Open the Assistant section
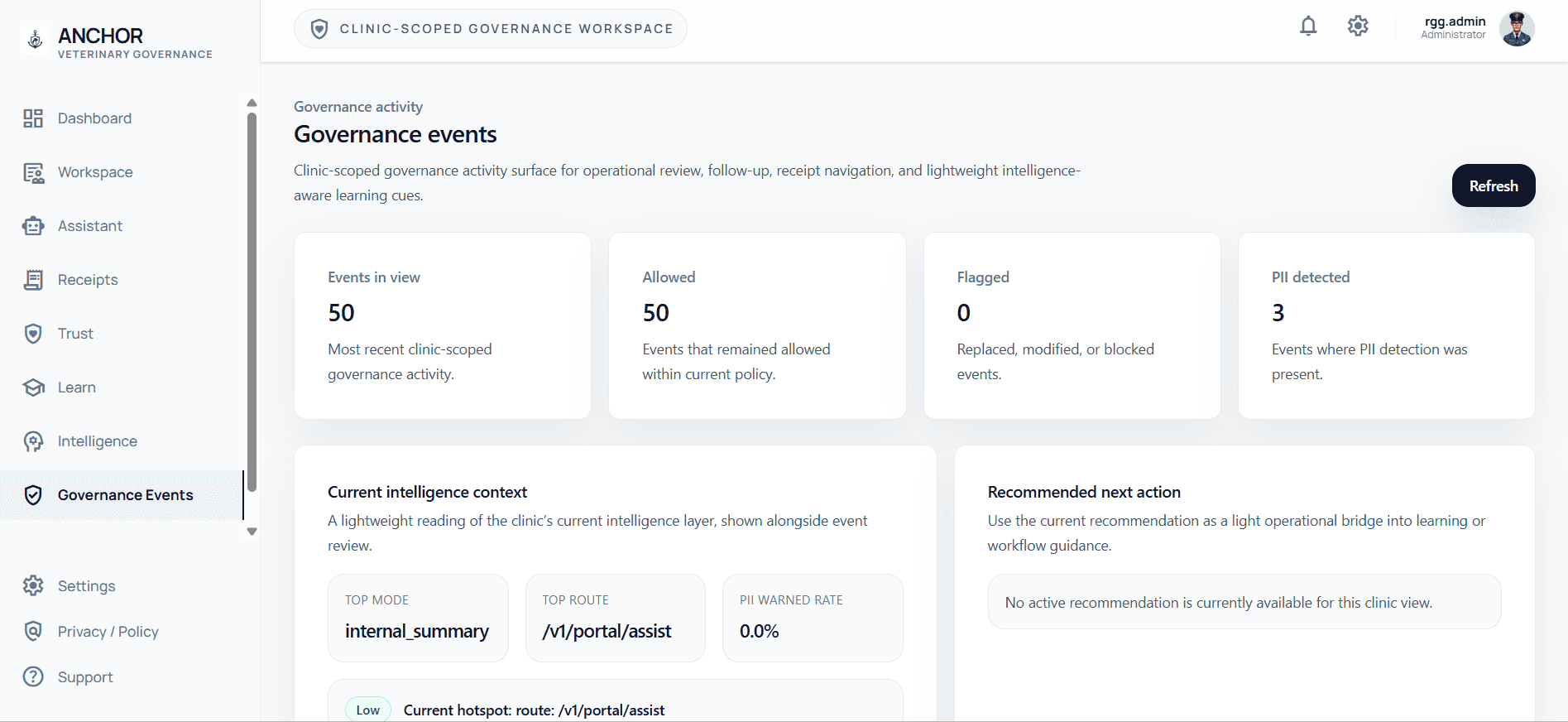This screenshot has width=1568, height=722. 122,226
